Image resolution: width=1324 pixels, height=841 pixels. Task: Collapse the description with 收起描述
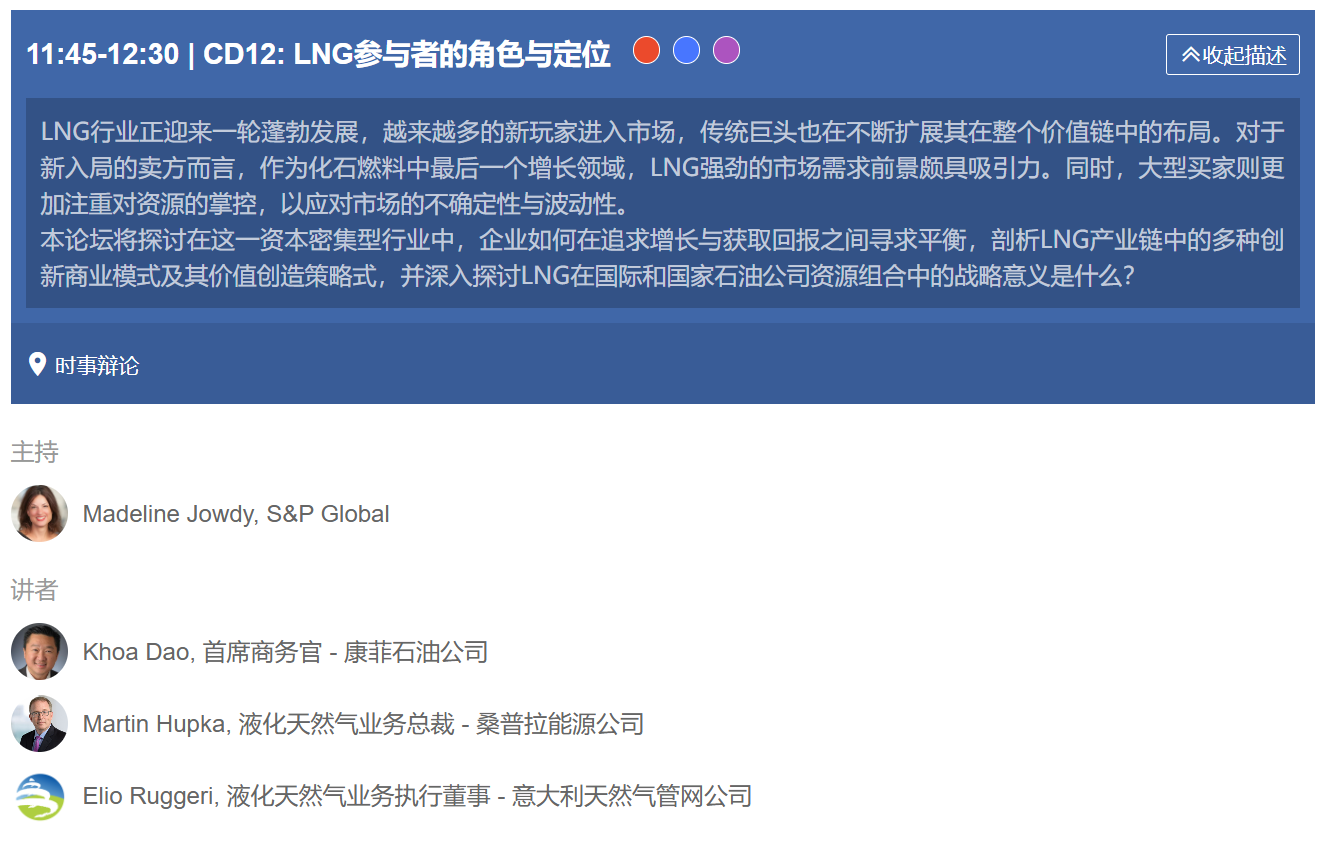(x=1232, y=55)
